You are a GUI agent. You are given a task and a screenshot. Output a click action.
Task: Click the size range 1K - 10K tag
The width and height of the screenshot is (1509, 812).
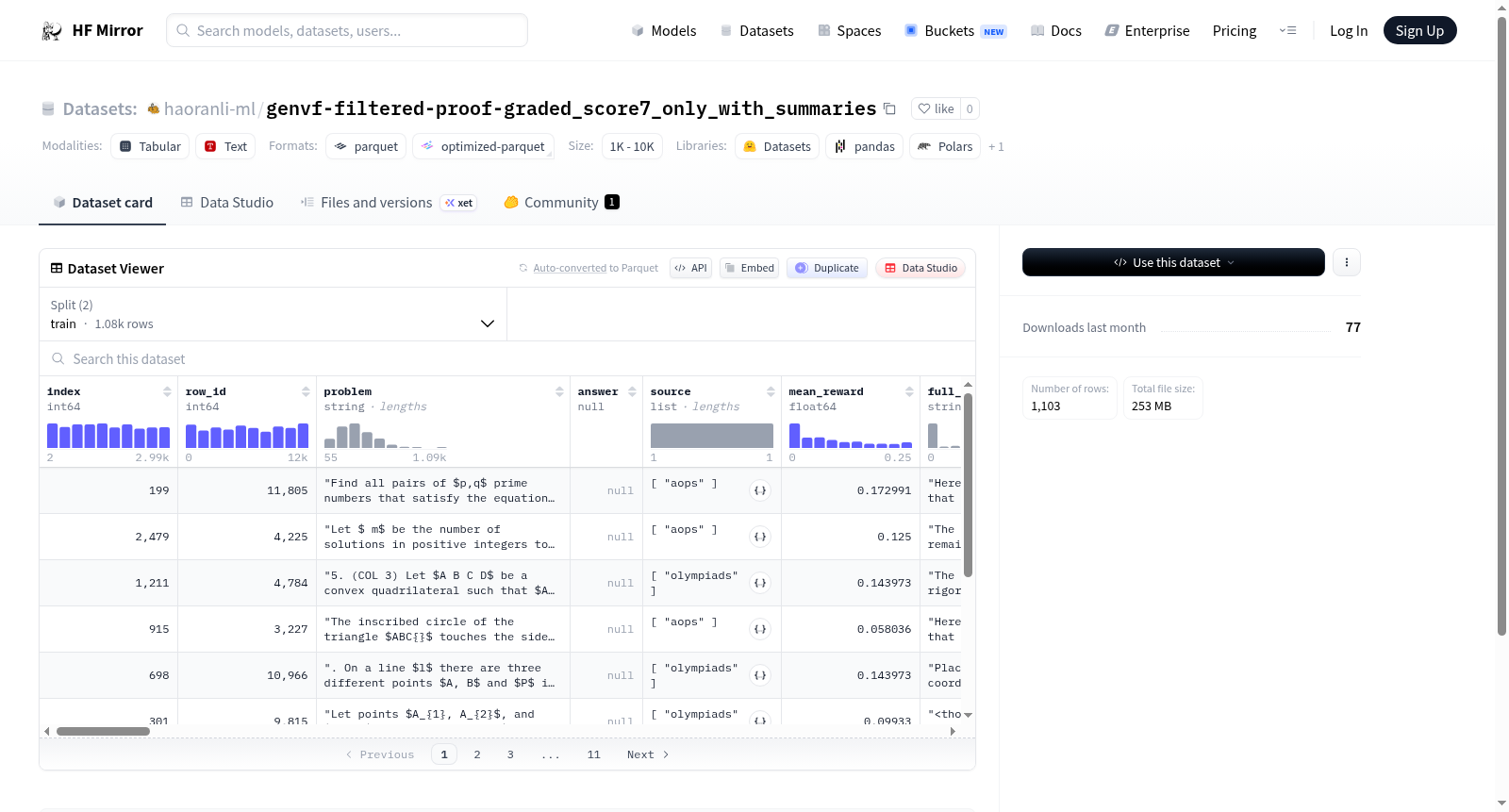point(632,146)
